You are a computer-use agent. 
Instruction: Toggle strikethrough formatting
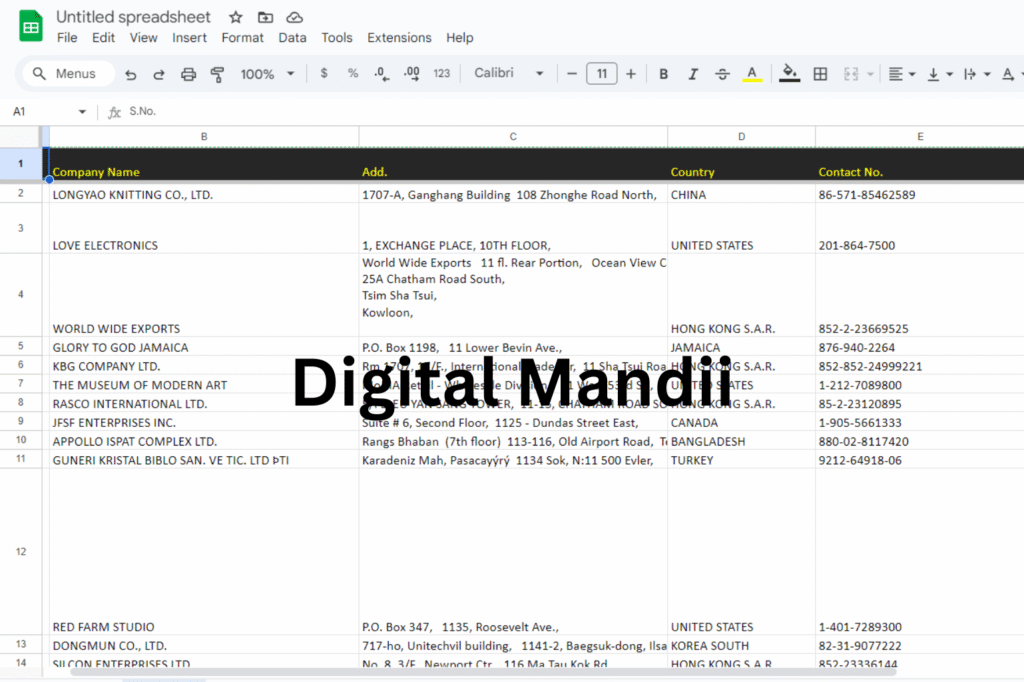pyautogui.click(x=722, y=74)
